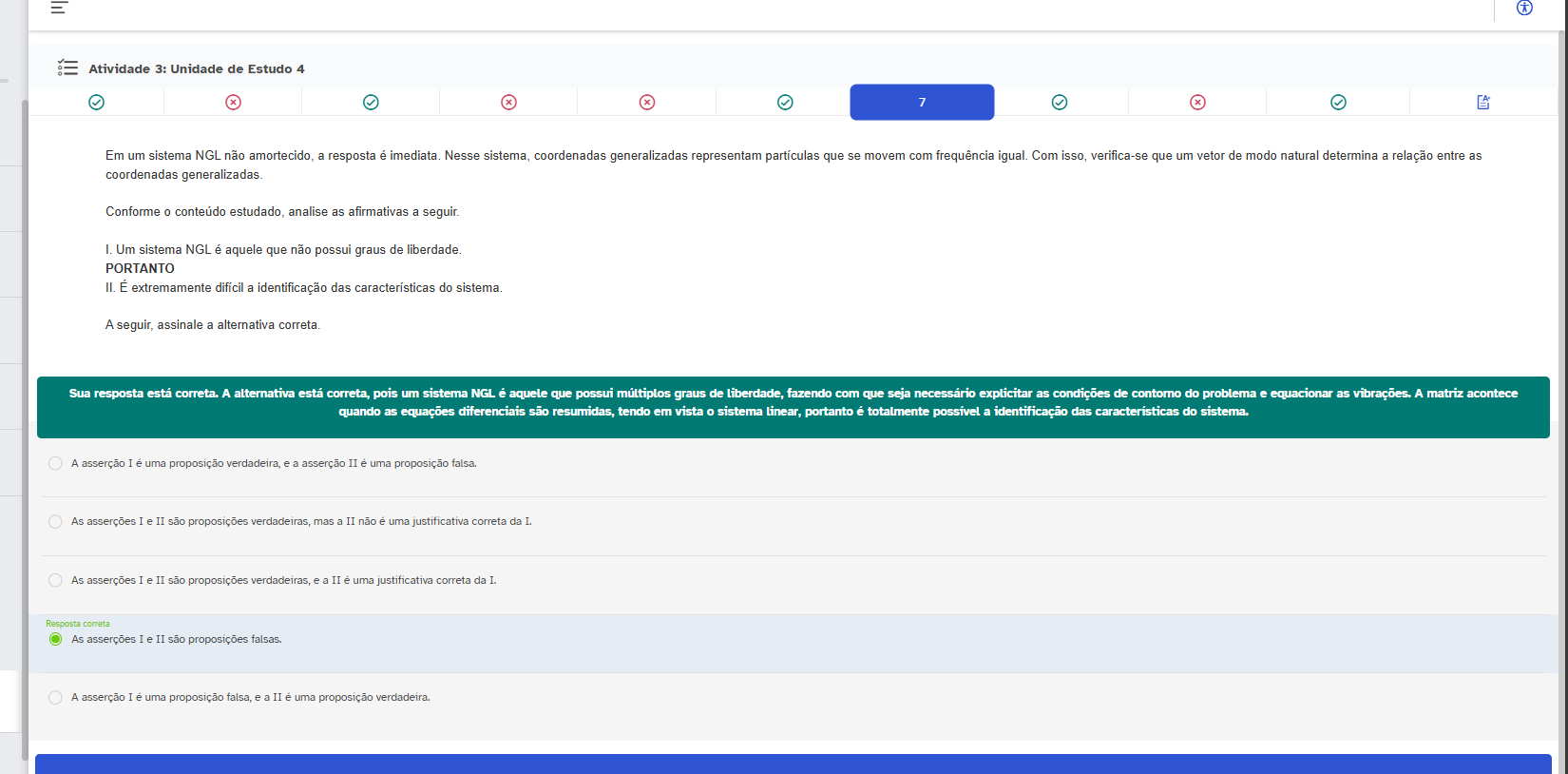Go to question 8 correct step

click(x=1060, y=102)
